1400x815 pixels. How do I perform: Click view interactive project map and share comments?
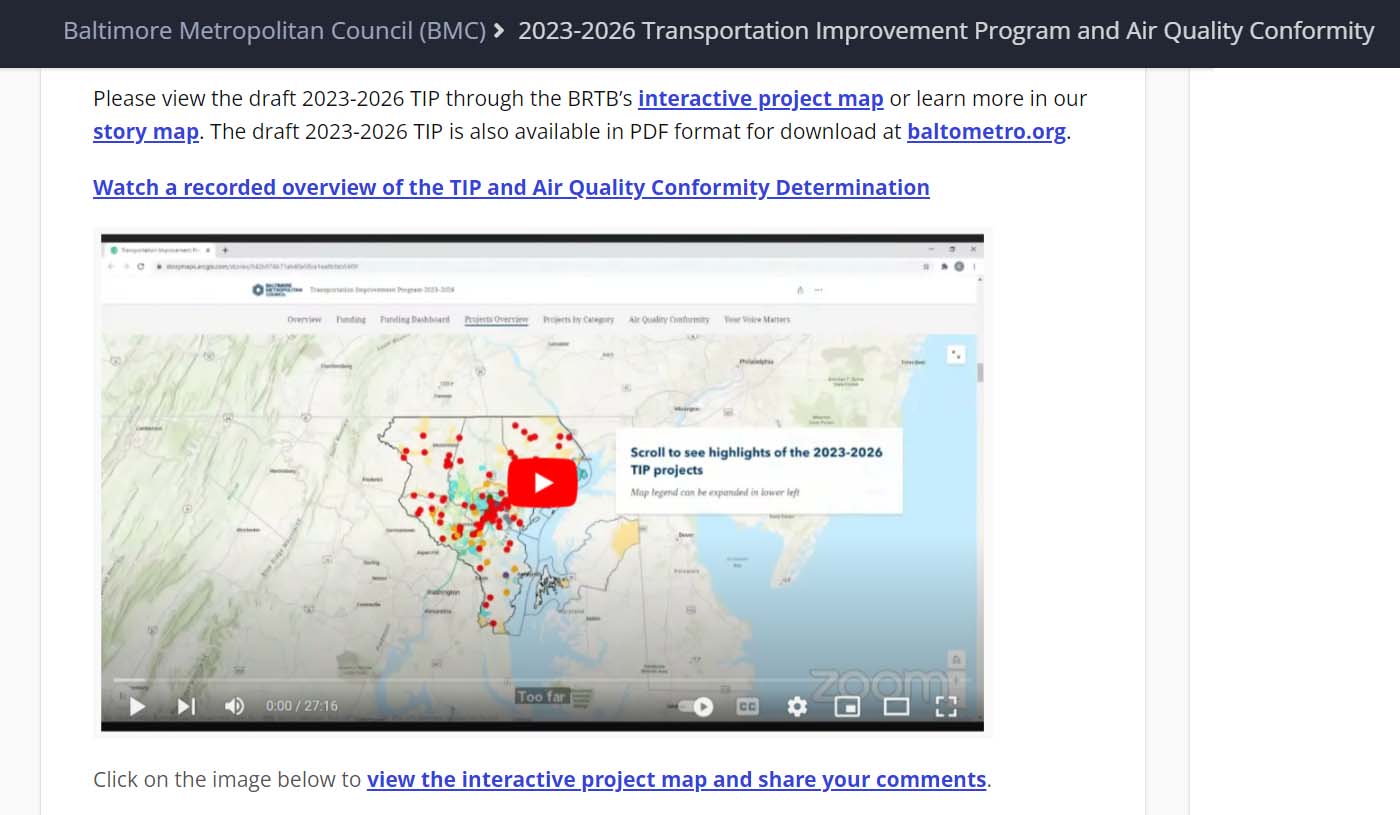[676, 779]
